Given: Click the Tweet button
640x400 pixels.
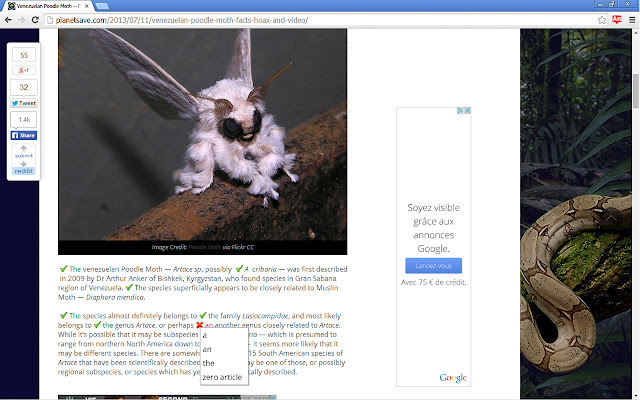Looking at the screenshot, I should [24, 103].
